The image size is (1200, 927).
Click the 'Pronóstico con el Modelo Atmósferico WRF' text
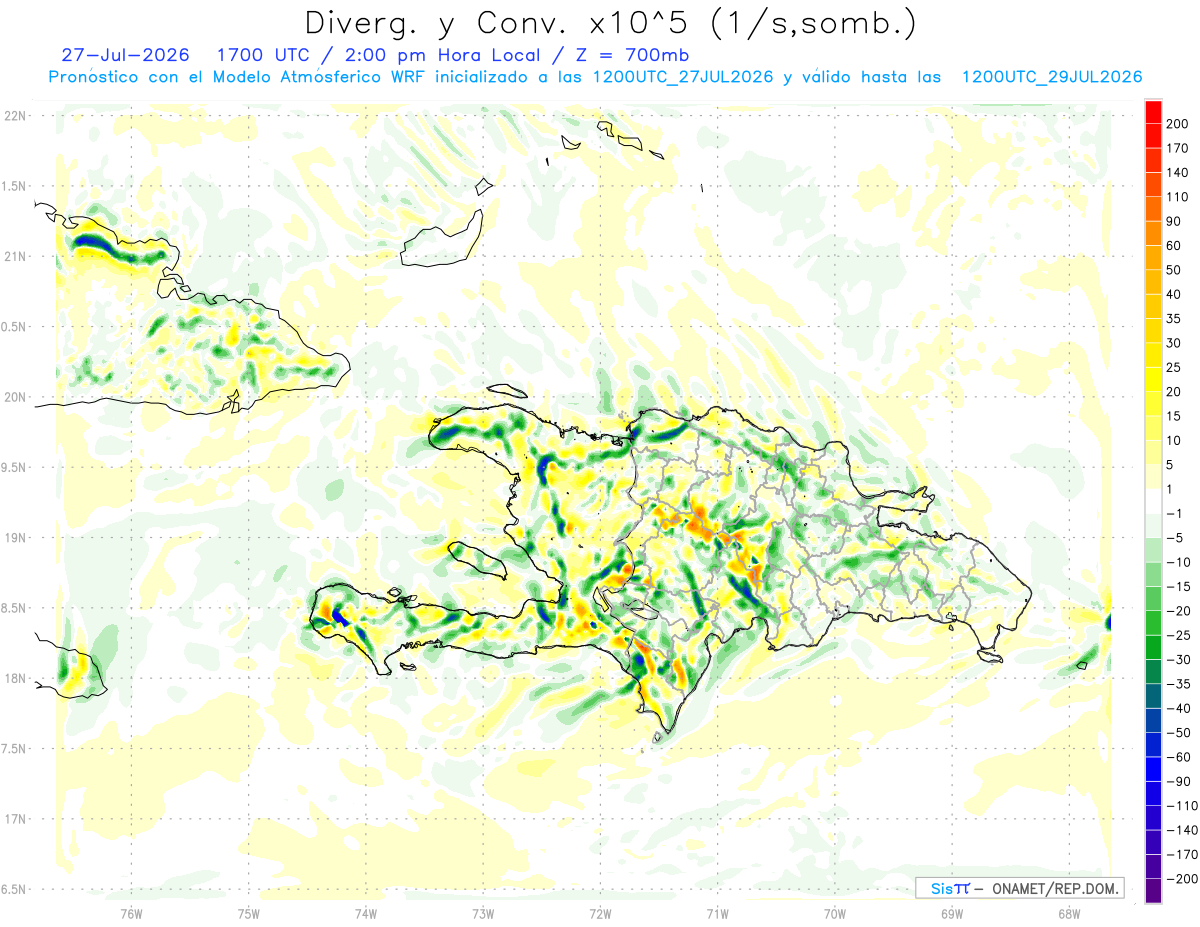237,77
